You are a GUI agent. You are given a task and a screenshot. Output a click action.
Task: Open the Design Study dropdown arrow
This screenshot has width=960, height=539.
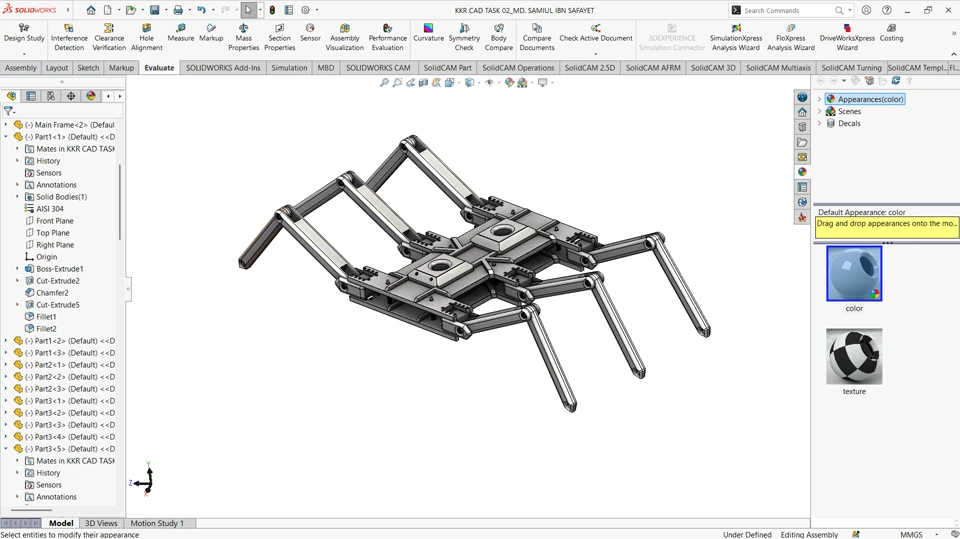click(24, 54)
